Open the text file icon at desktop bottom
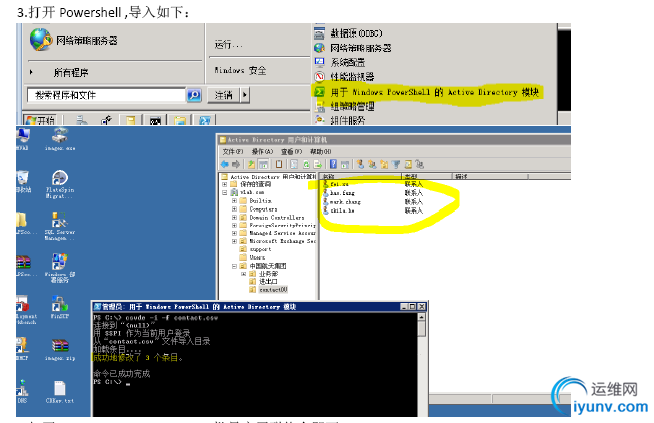The height and width of the screenshot is (423, 654). point(60,392)
